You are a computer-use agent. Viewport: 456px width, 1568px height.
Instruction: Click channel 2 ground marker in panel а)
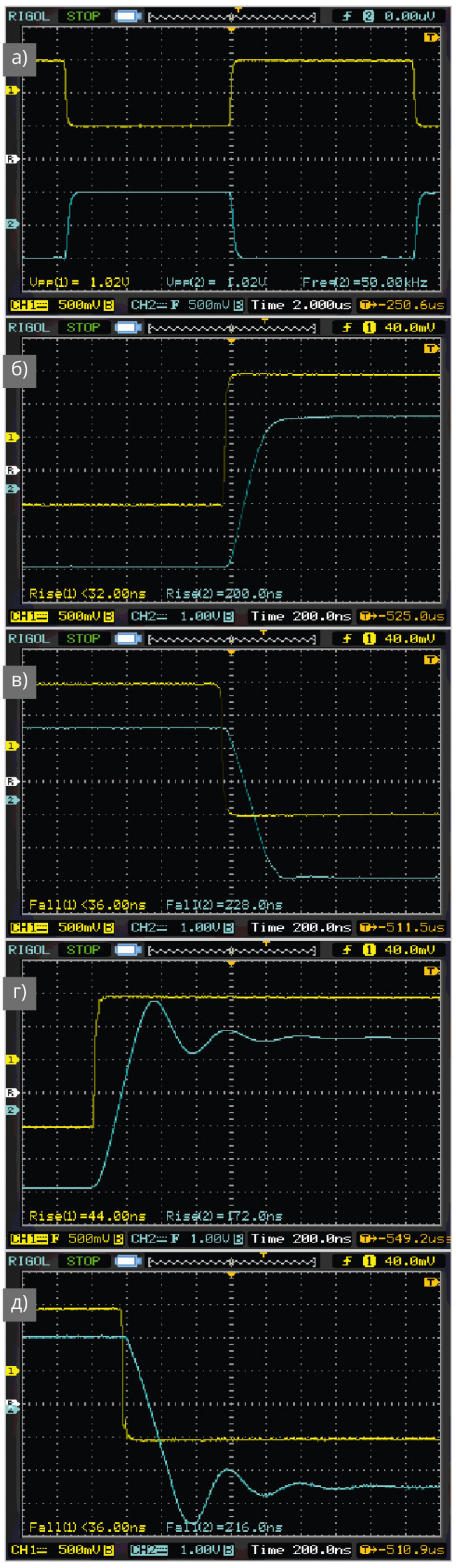click(12, 224)
